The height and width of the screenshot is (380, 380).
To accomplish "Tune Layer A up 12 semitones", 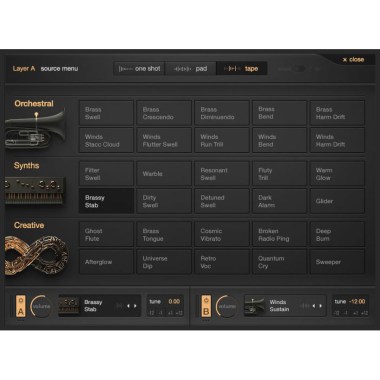I will pos(179,313).
